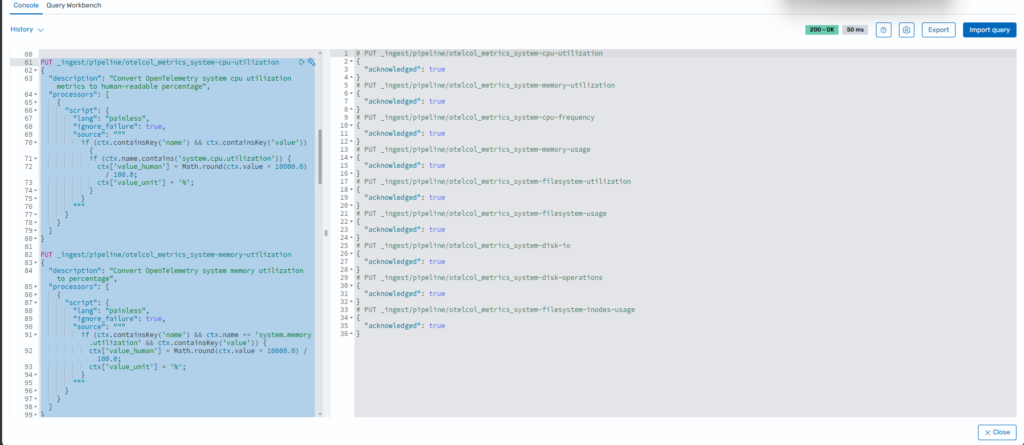Click the output comment for system-disk-io
The height and width of the screenshot is (445, 1024).
pos(464,245)
